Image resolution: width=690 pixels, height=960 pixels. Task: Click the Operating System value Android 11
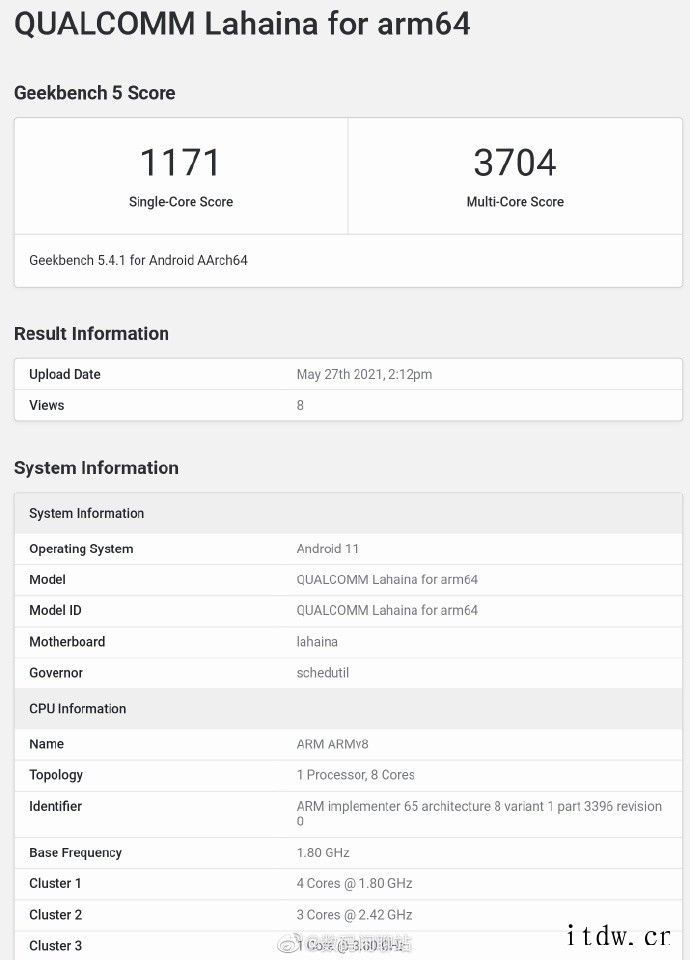coord(328,548)
